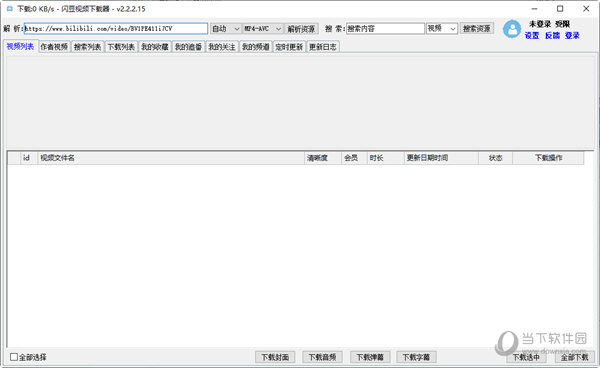This screenshot has width=600, height=368.
Task: Click the 下载操作 column header
Action: [548, 158]
